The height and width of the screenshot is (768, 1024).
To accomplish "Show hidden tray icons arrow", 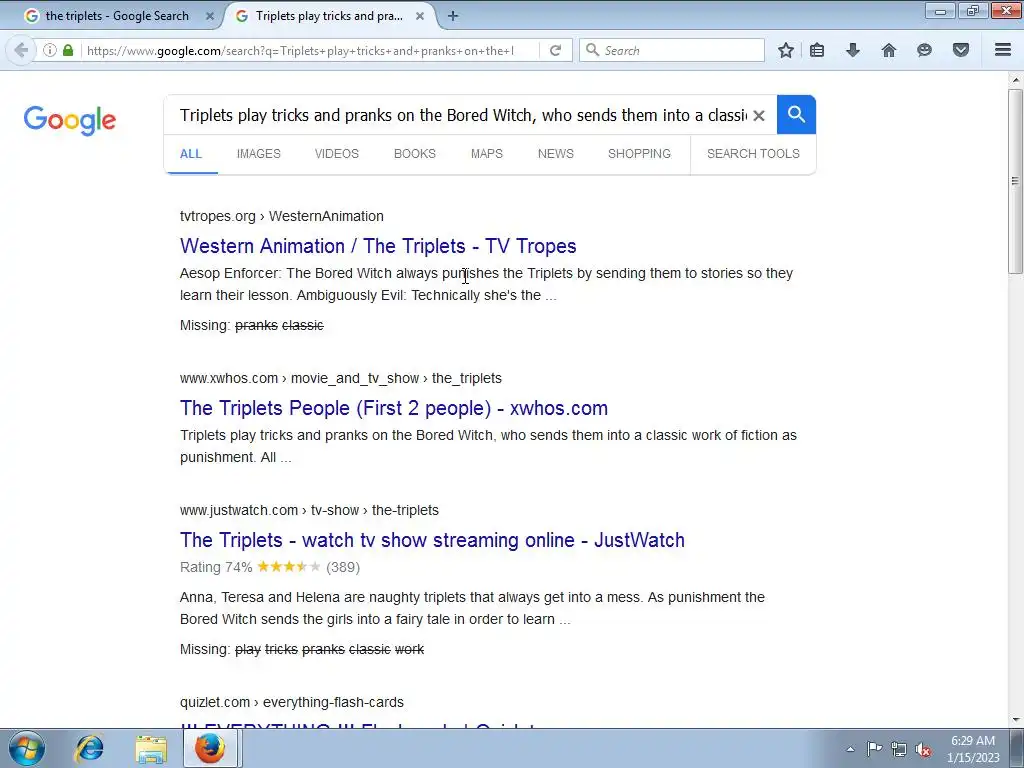I will (850, 749).
